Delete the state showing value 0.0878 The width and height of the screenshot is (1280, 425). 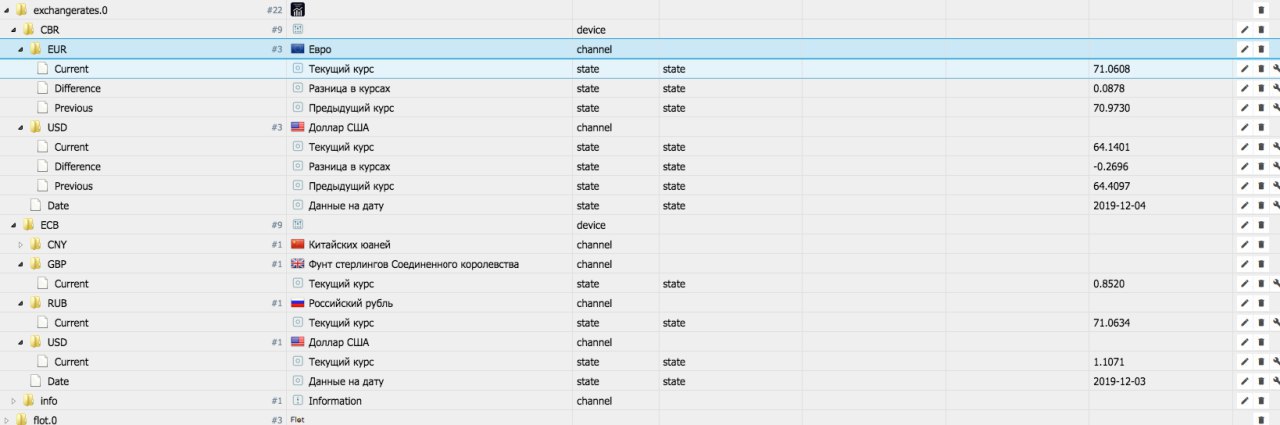(1261, 88)
